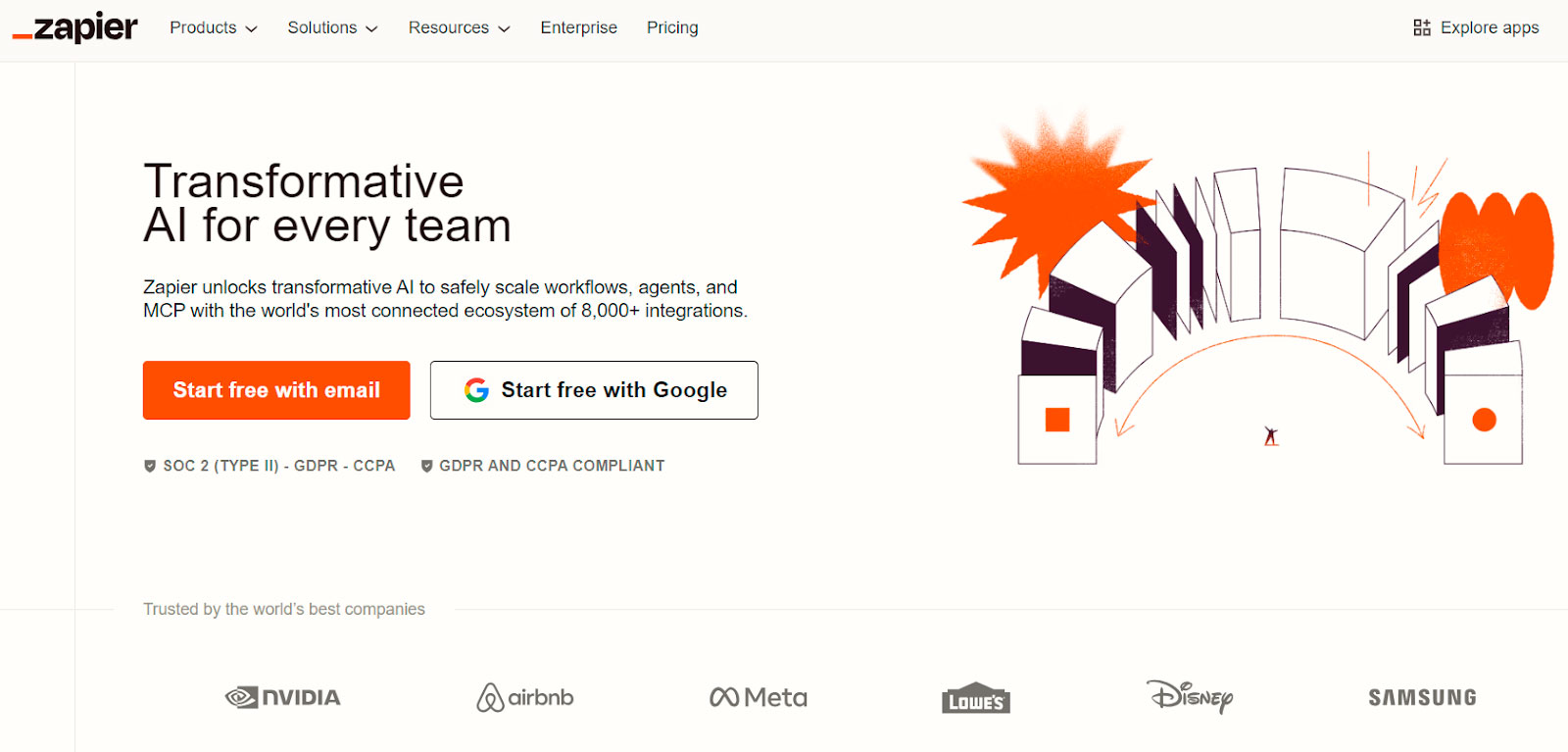Click the Airbnb logo
The width and height of the screenshot is (1568, 752).
pyautogui.click(x=525, y=697)
